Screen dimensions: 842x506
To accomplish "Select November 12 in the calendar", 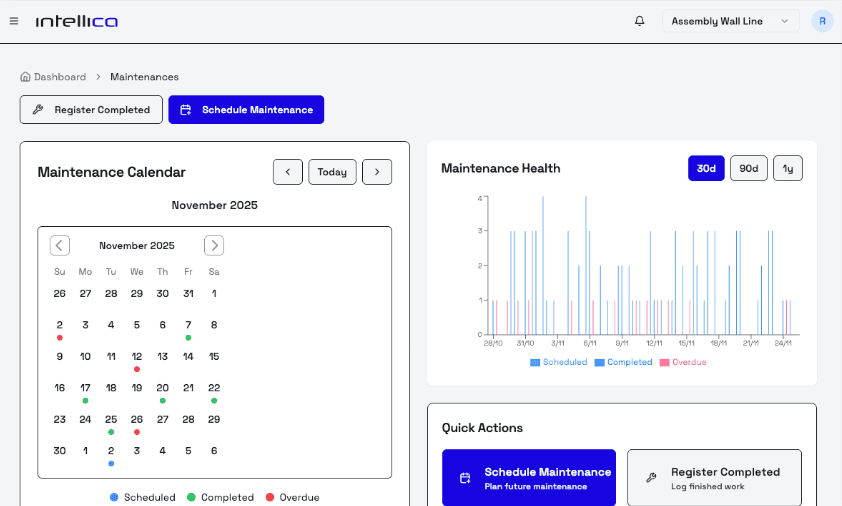I will coord(137,356).
